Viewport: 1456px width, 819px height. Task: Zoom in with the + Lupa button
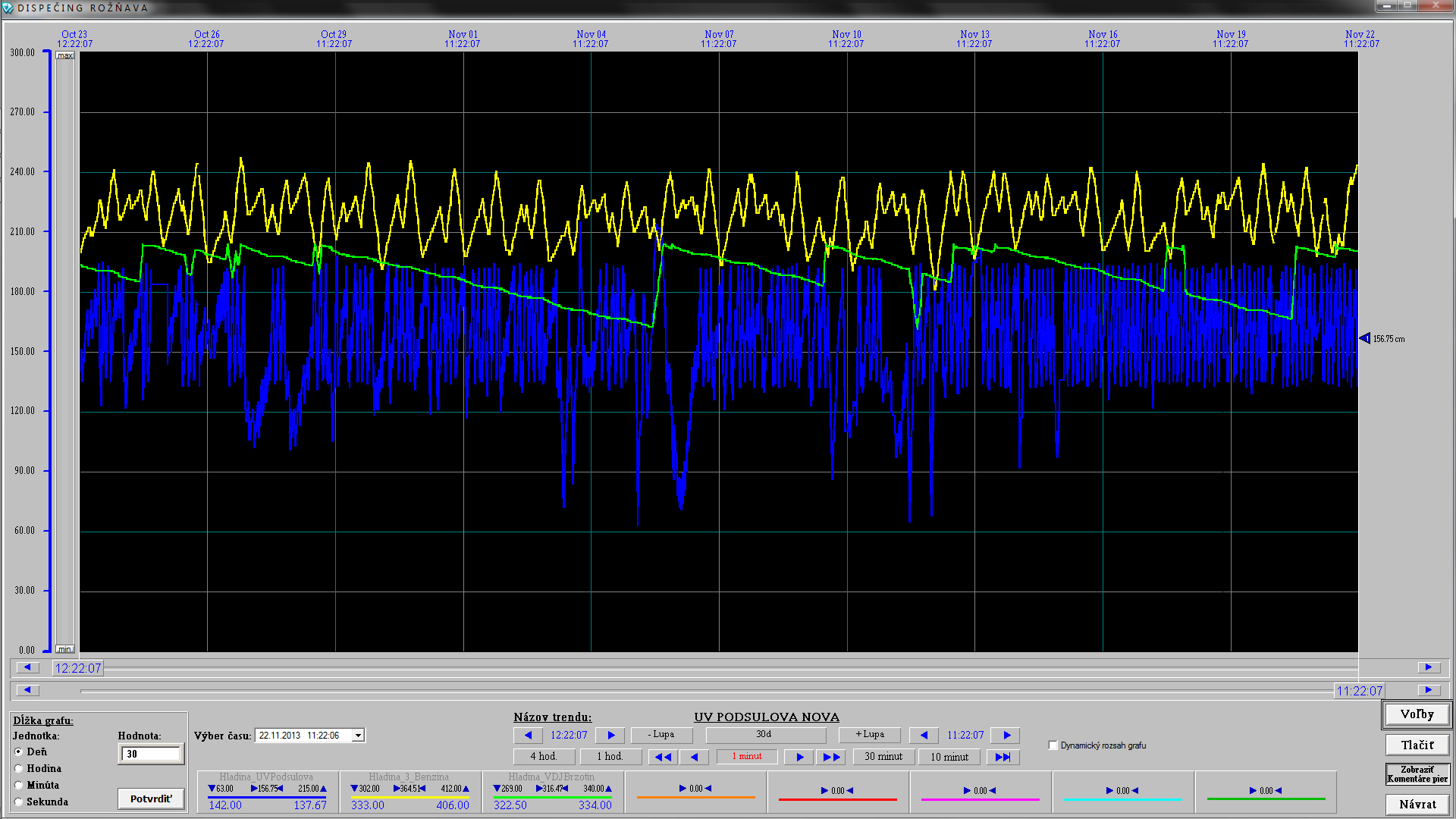tap(870, 735)
